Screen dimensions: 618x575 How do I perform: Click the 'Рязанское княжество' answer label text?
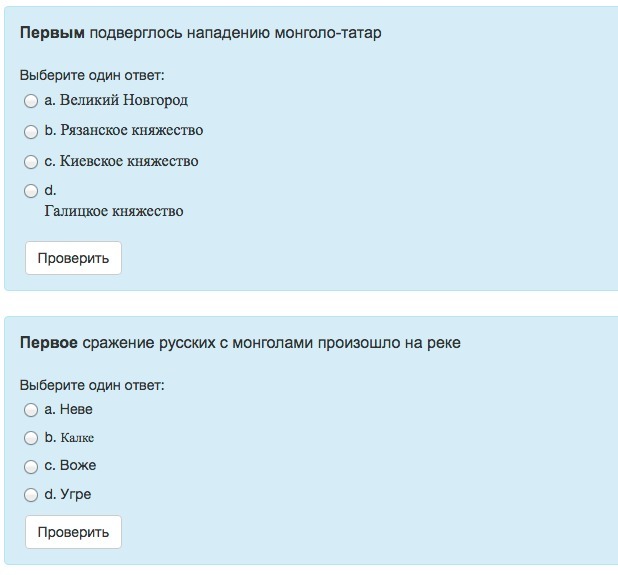click(131, 130)
